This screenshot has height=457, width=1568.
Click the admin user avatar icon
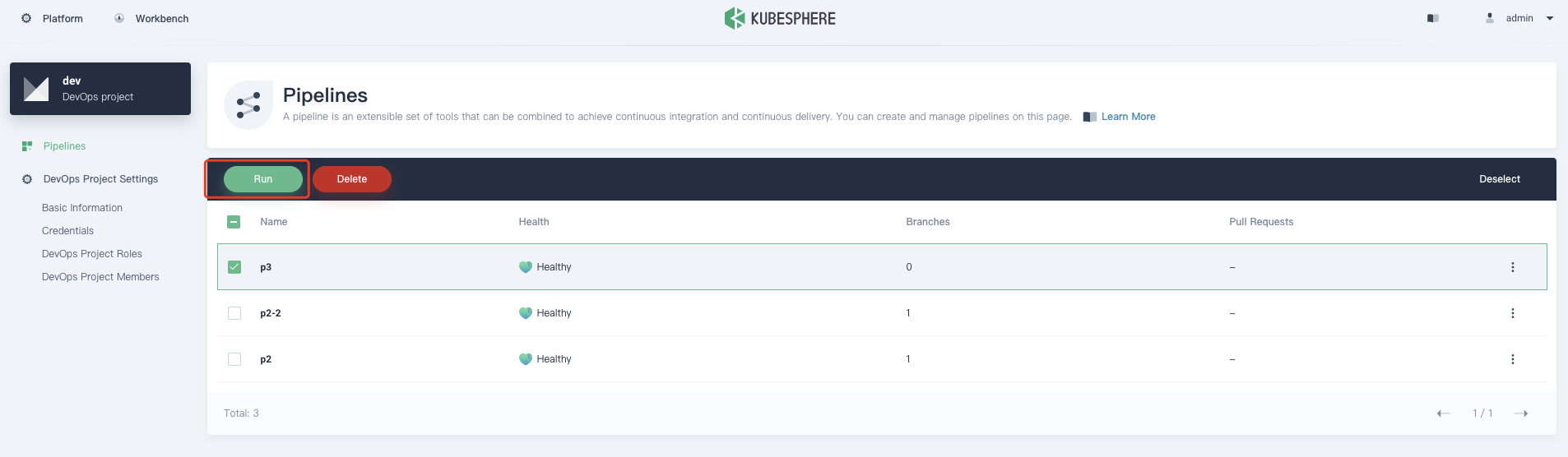(x=1490, y=18)
